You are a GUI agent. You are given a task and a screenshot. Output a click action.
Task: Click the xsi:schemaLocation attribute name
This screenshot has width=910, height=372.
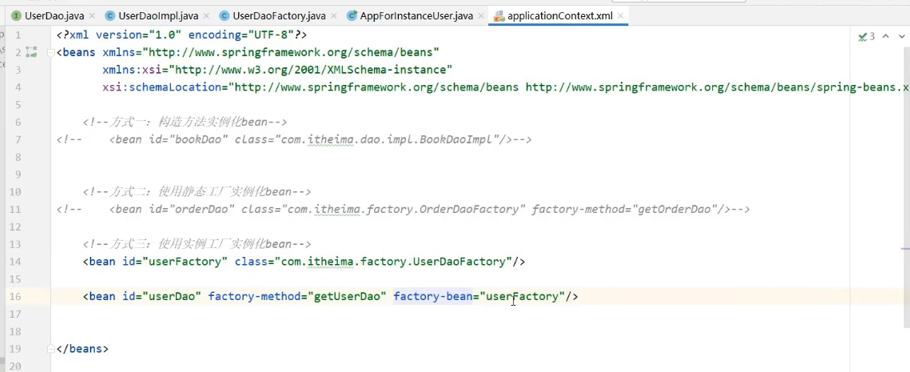[162, 88]
